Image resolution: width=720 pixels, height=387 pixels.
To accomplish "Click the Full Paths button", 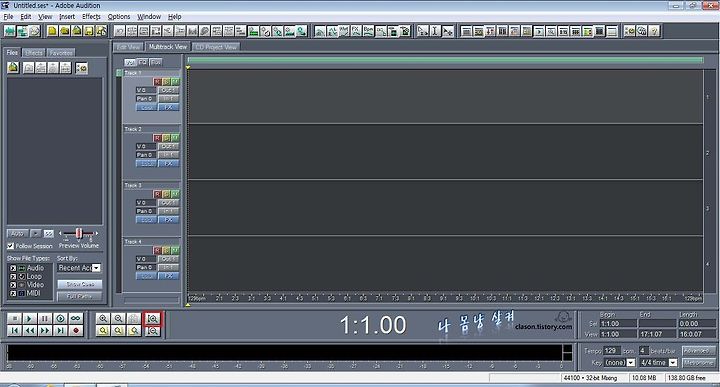I will 80,297.
